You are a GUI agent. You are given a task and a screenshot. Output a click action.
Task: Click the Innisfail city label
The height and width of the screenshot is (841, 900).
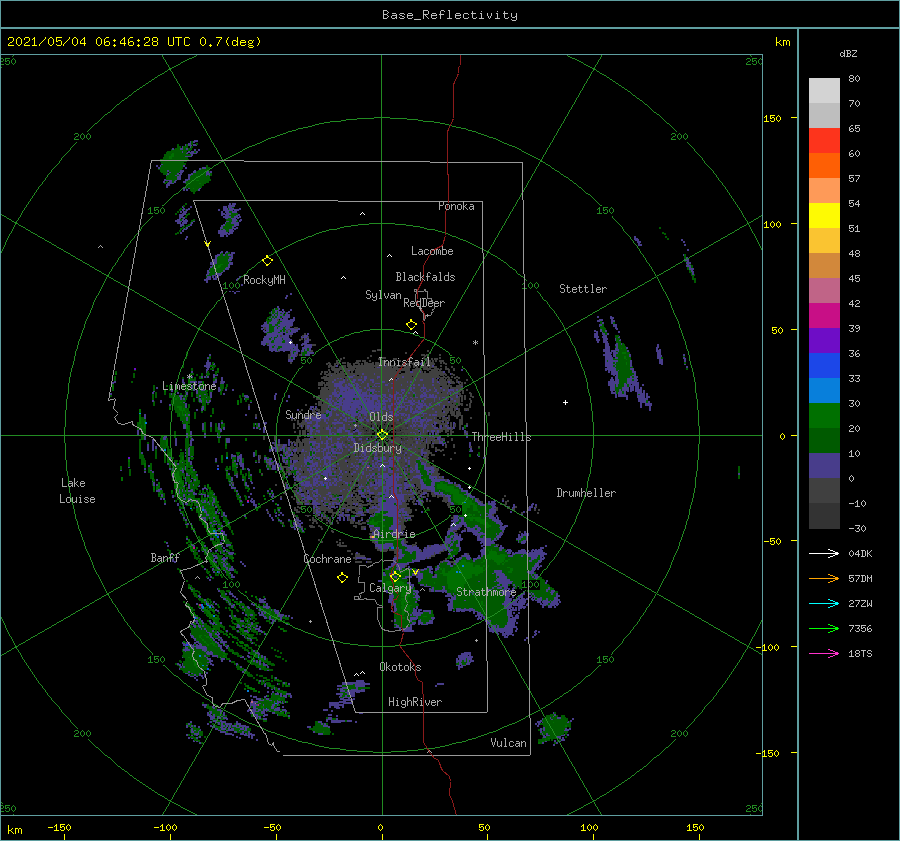point(404,362)
